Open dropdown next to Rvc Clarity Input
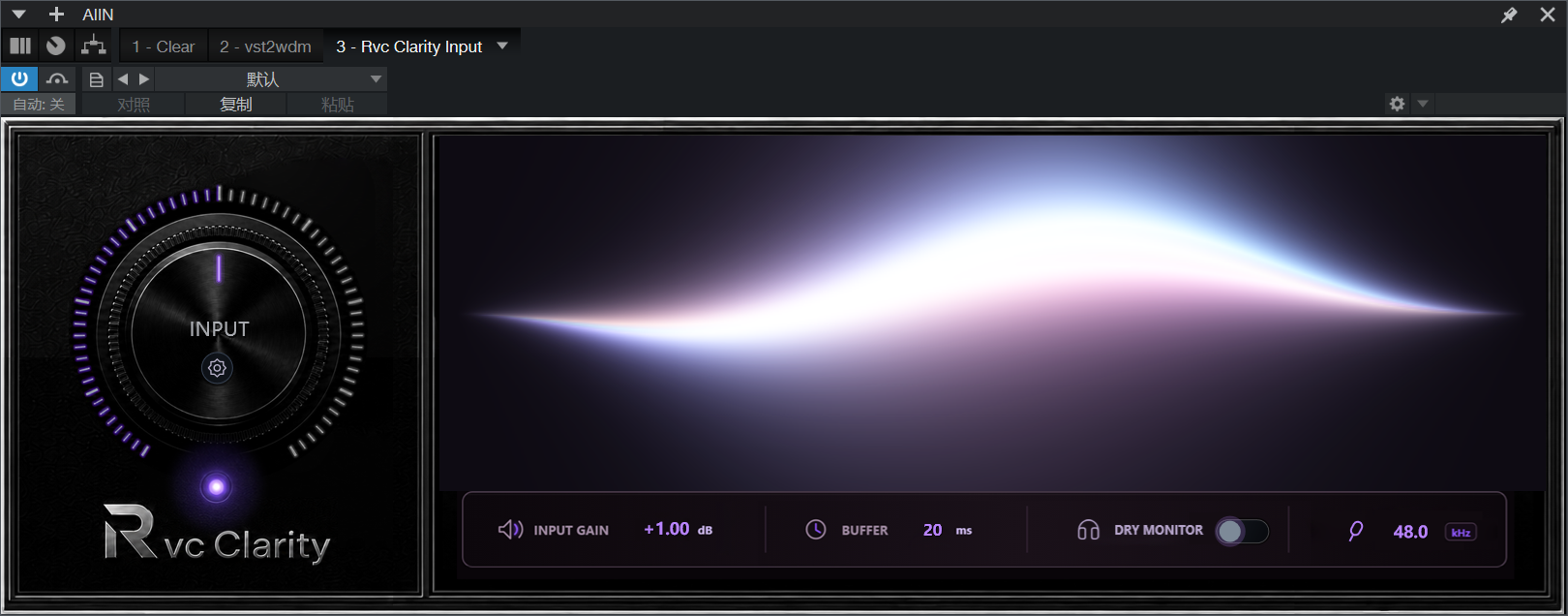This screenshot has height=616, width=1568. (502, 46)
